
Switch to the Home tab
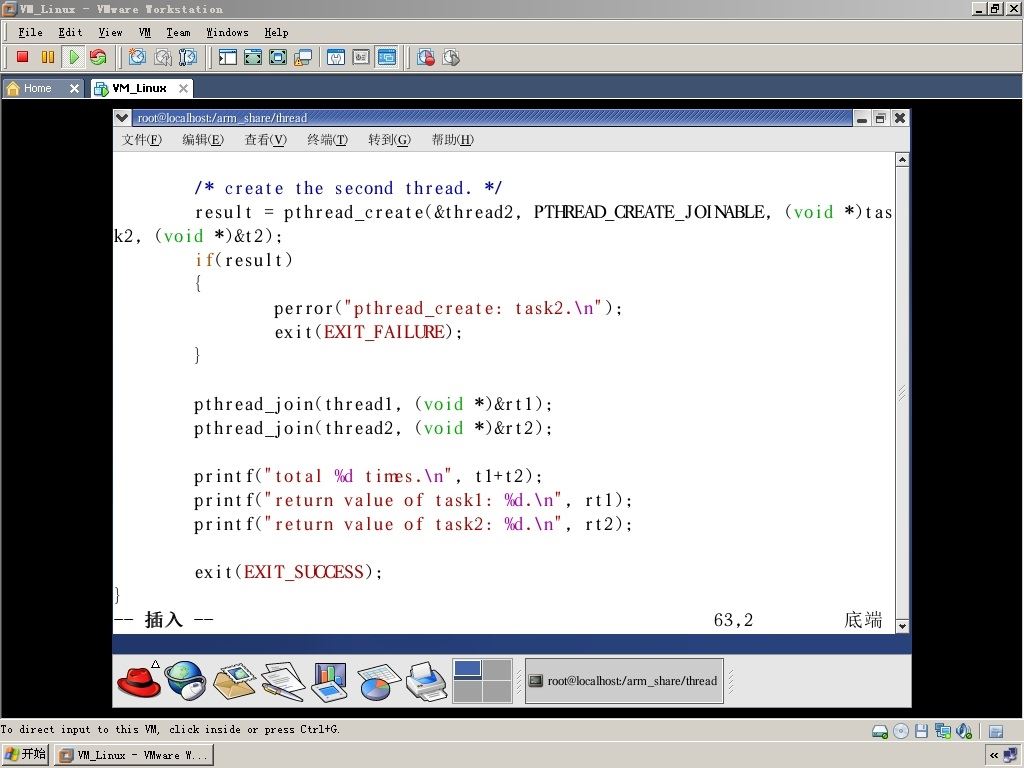37,88
